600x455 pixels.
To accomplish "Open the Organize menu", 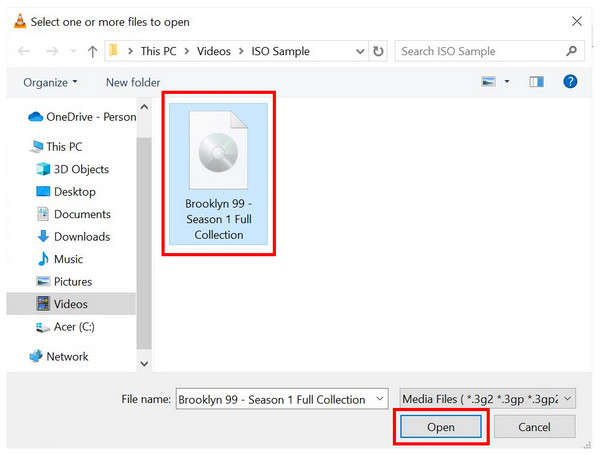I will pos(50,82).
